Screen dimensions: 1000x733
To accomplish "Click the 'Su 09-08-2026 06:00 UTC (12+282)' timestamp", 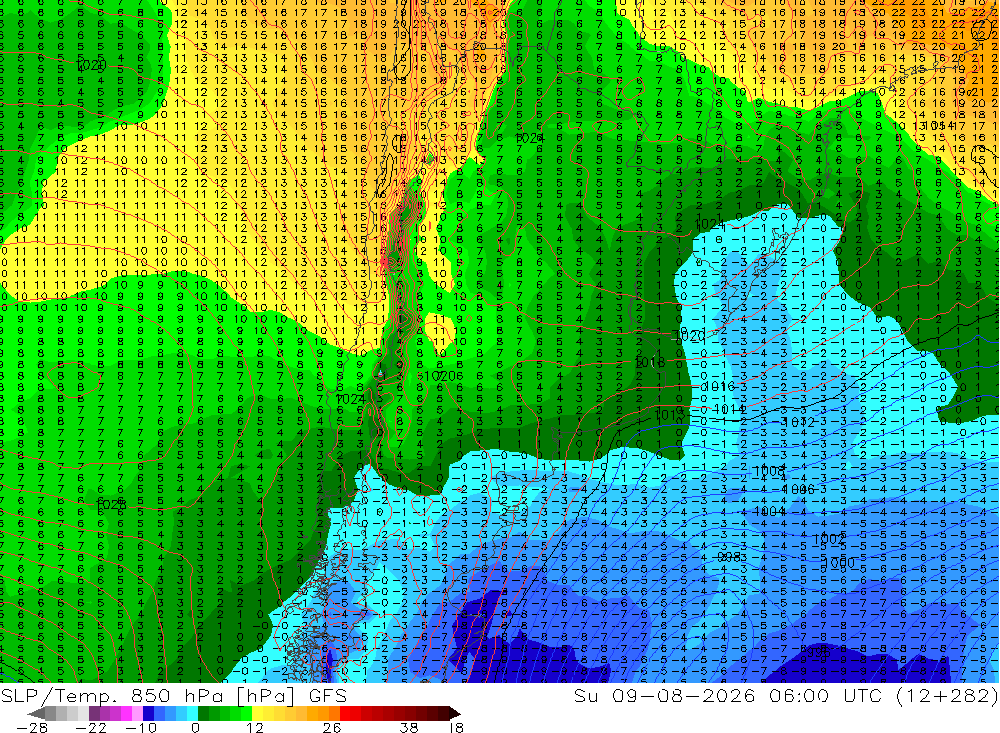I will click(x=786, y=695).
